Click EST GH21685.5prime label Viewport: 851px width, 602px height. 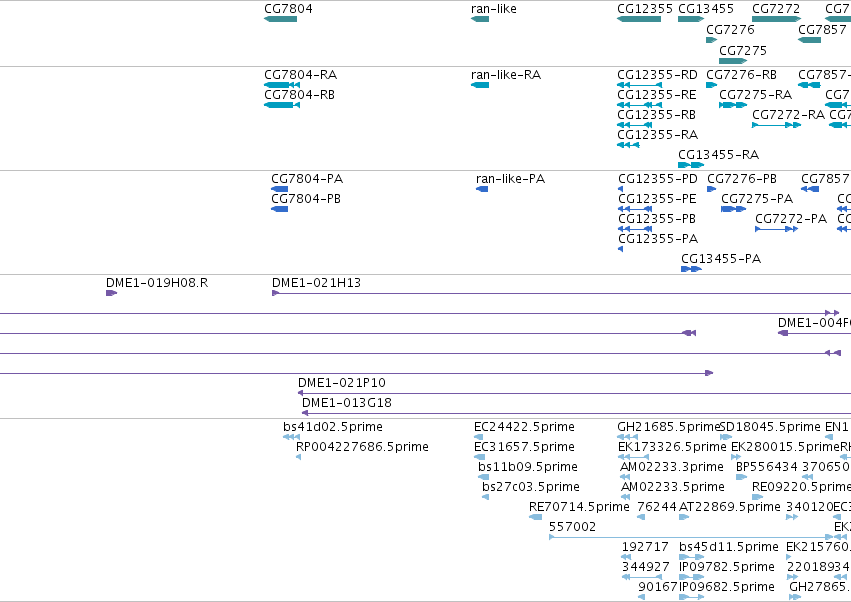click(669, 427)
